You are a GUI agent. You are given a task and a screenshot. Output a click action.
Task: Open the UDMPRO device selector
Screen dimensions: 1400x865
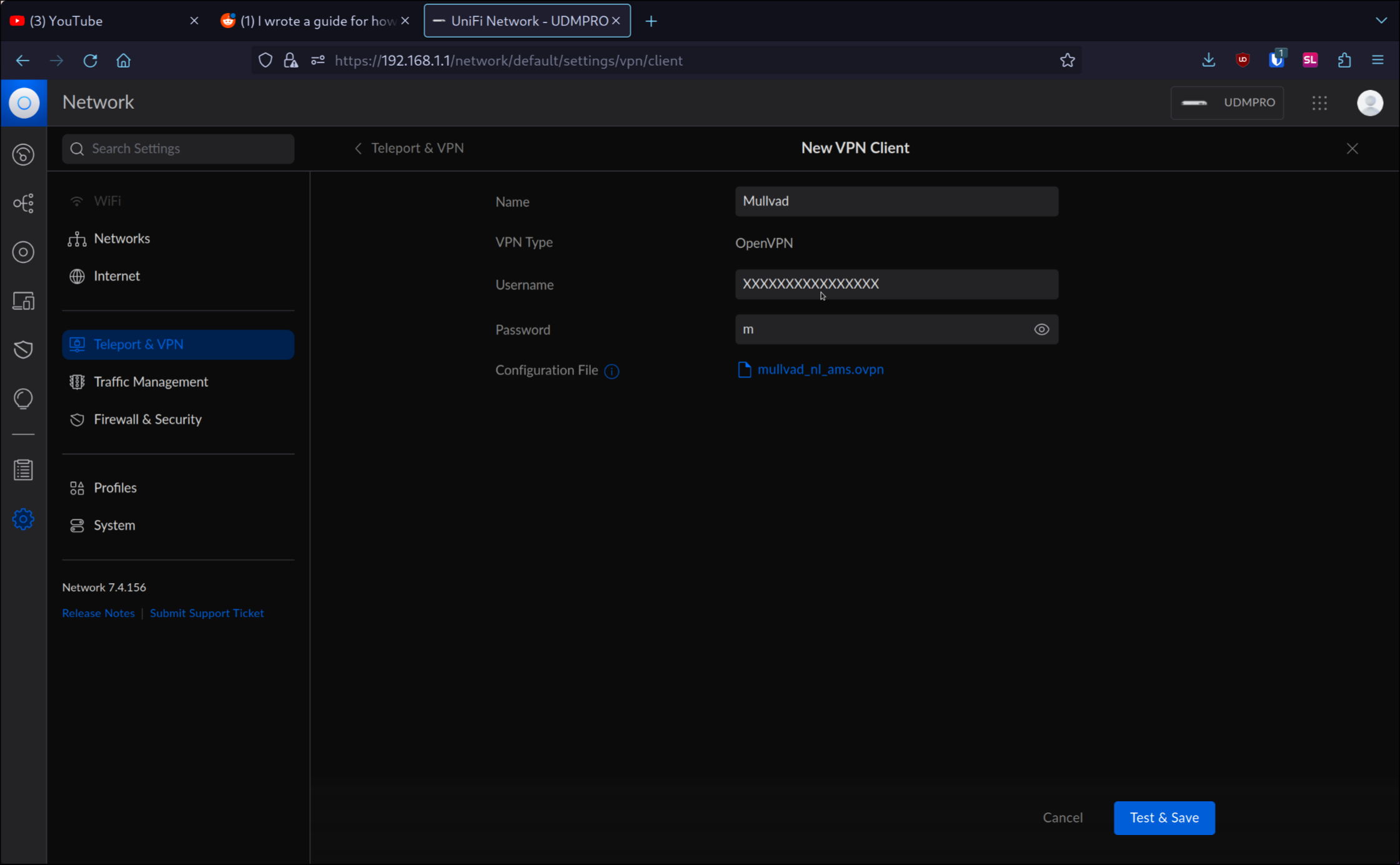coord(1227,102)
